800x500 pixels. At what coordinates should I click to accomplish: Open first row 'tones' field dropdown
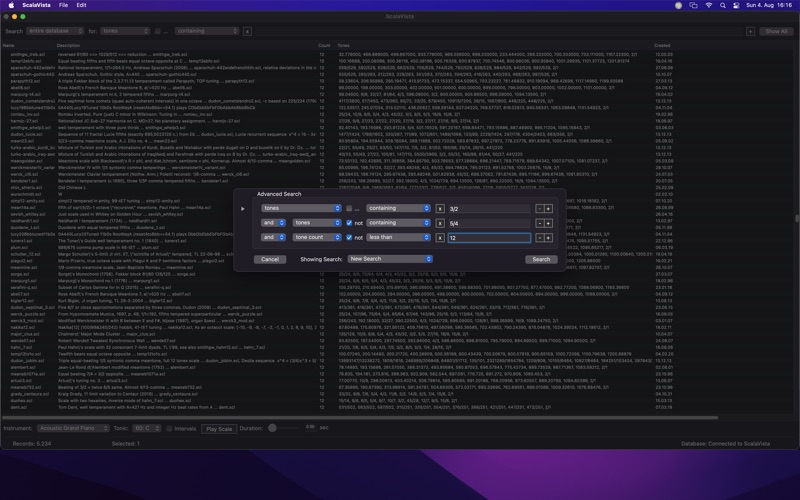301,208
